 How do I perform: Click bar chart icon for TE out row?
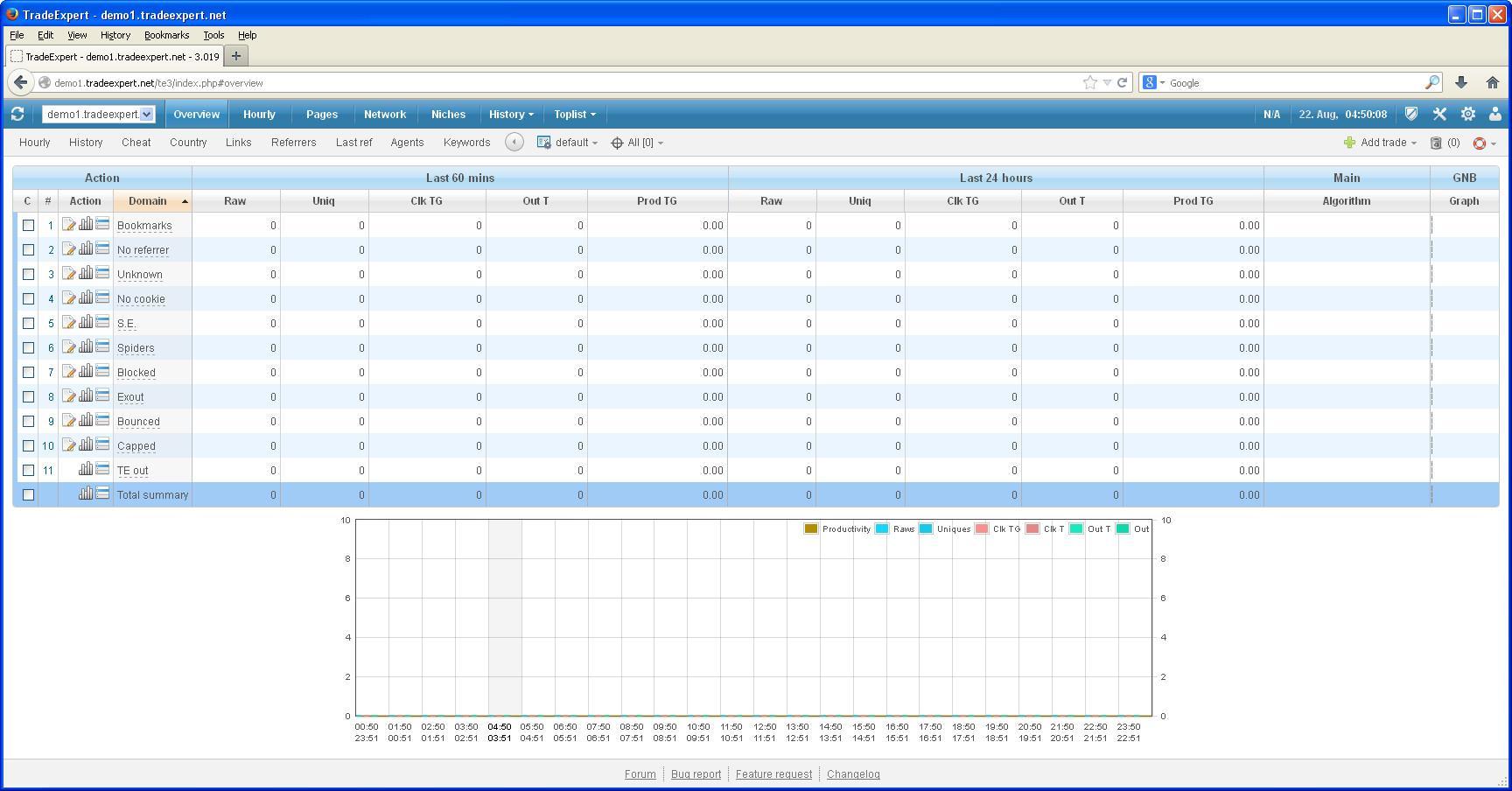[x=86, y=470]
